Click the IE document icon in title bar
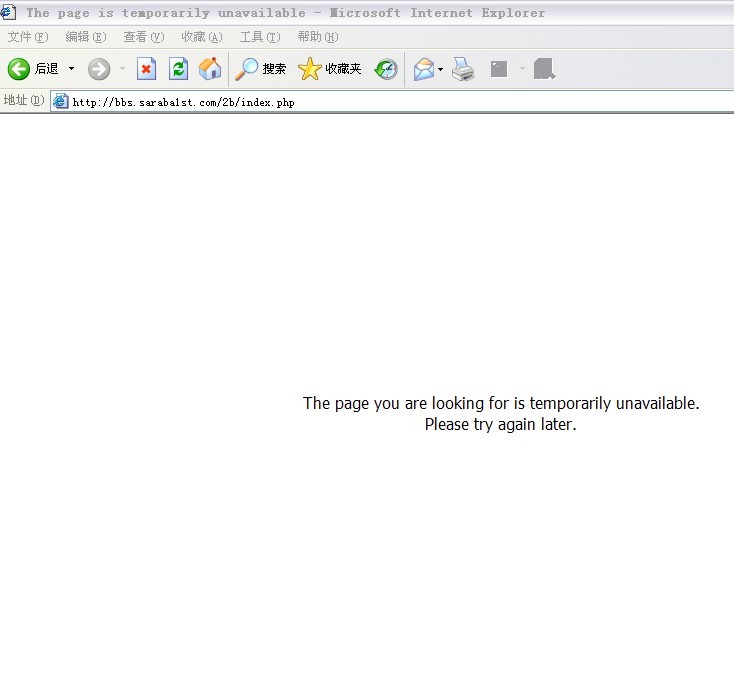This screenshot has height=692, width=734. pos(8,12)
